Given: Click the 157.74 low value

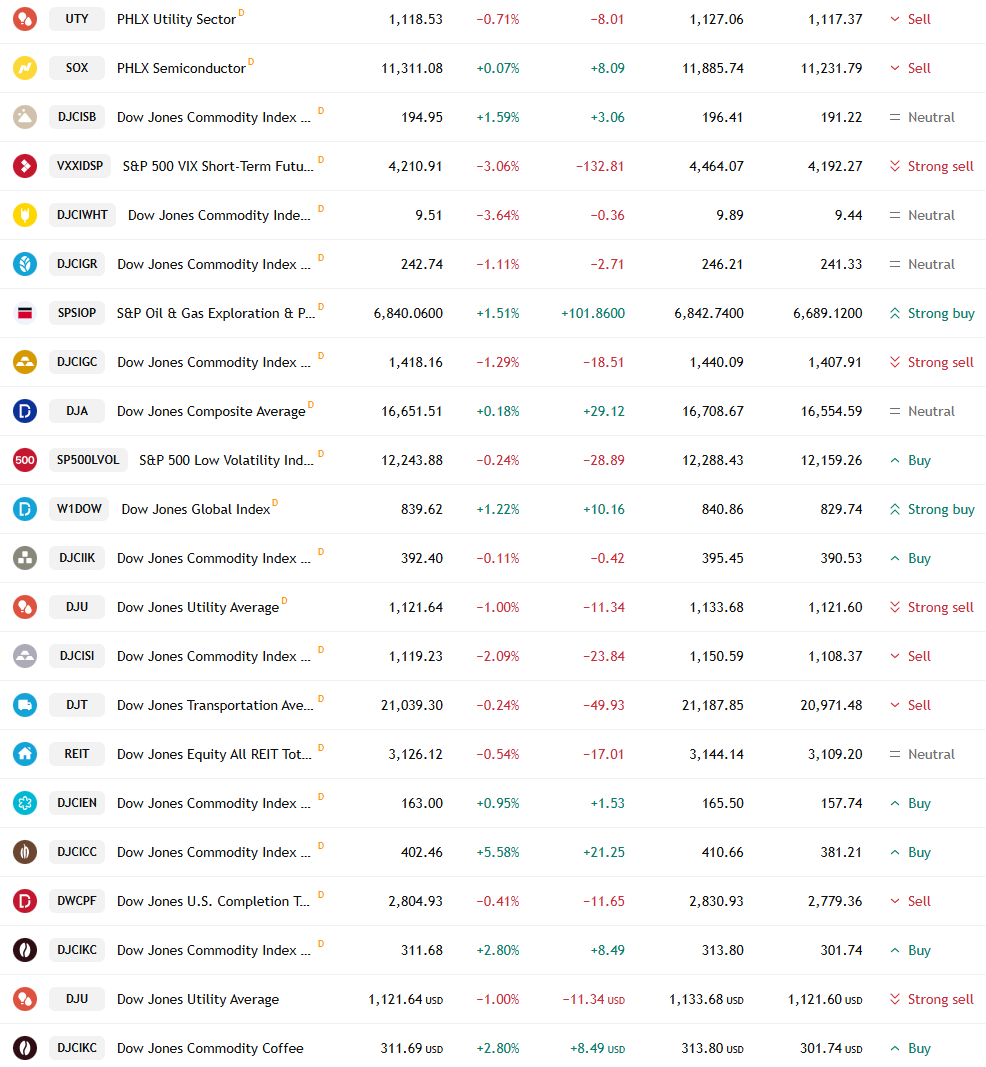Looking at the screenshot, I should pyautogui.click(x=841, y=803).
